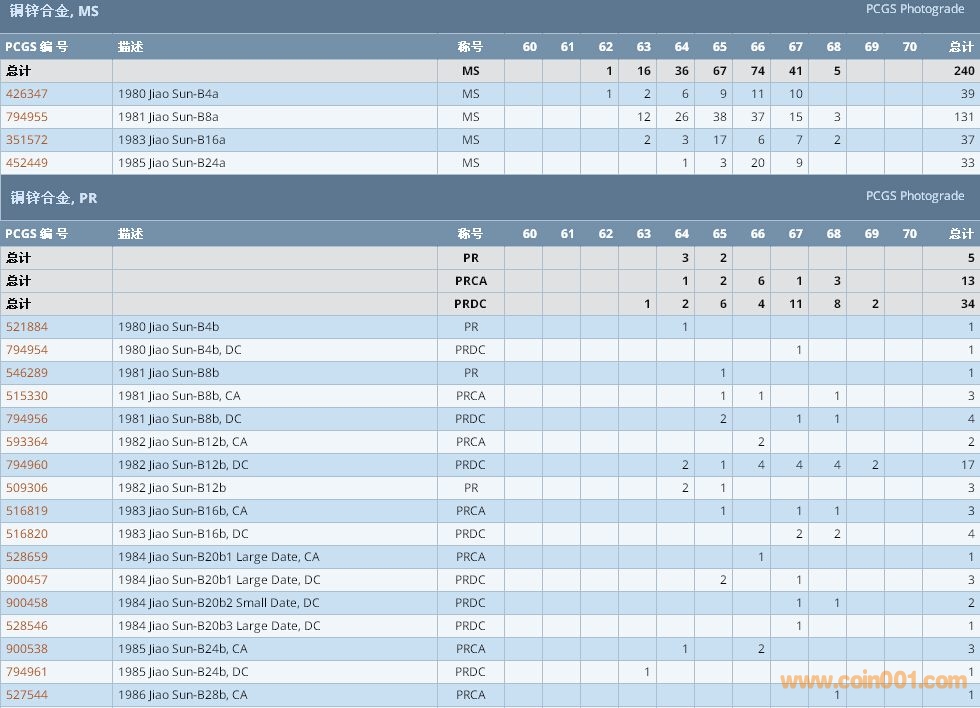Open PCGS number 794960 entry
The height and width of the screenshot is (708, 980).
[x=27, y=465]
